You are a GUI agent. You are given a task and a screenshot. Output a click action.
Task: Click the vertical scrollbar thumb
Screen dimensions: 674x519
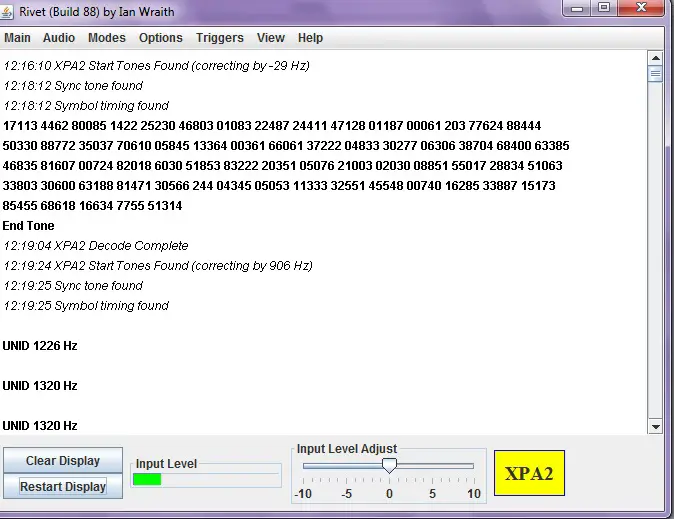click(656, 74)
